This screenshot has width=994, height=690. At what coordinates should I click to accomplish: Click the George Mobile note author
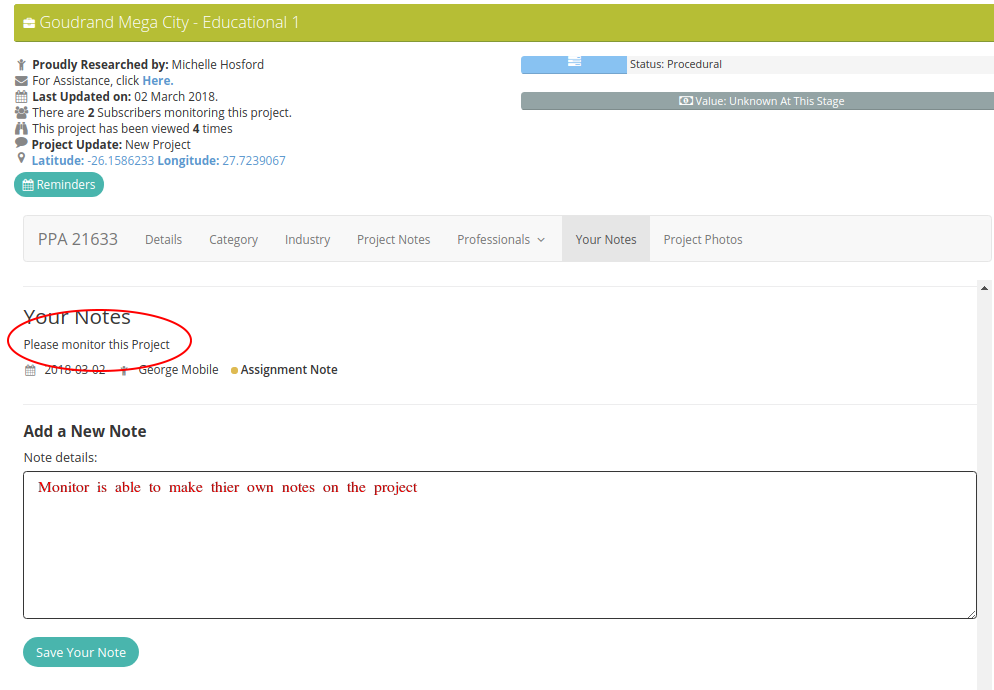[x=178, y=370]
